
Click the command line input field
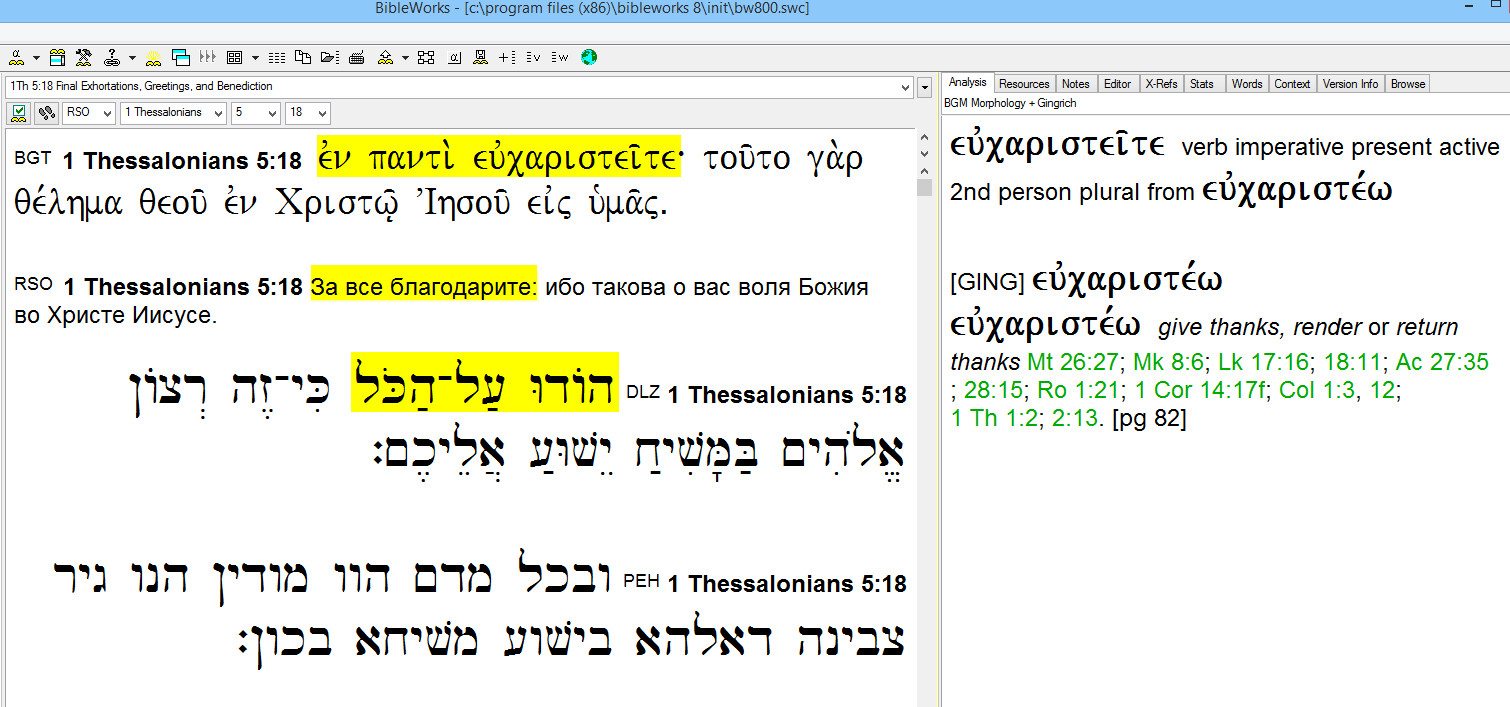[x=458, y=86]
